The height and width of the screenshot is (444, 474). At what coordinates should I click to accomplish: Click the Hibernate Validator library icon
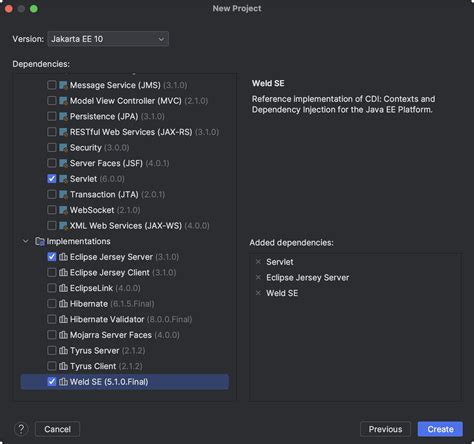pos(63,319)
